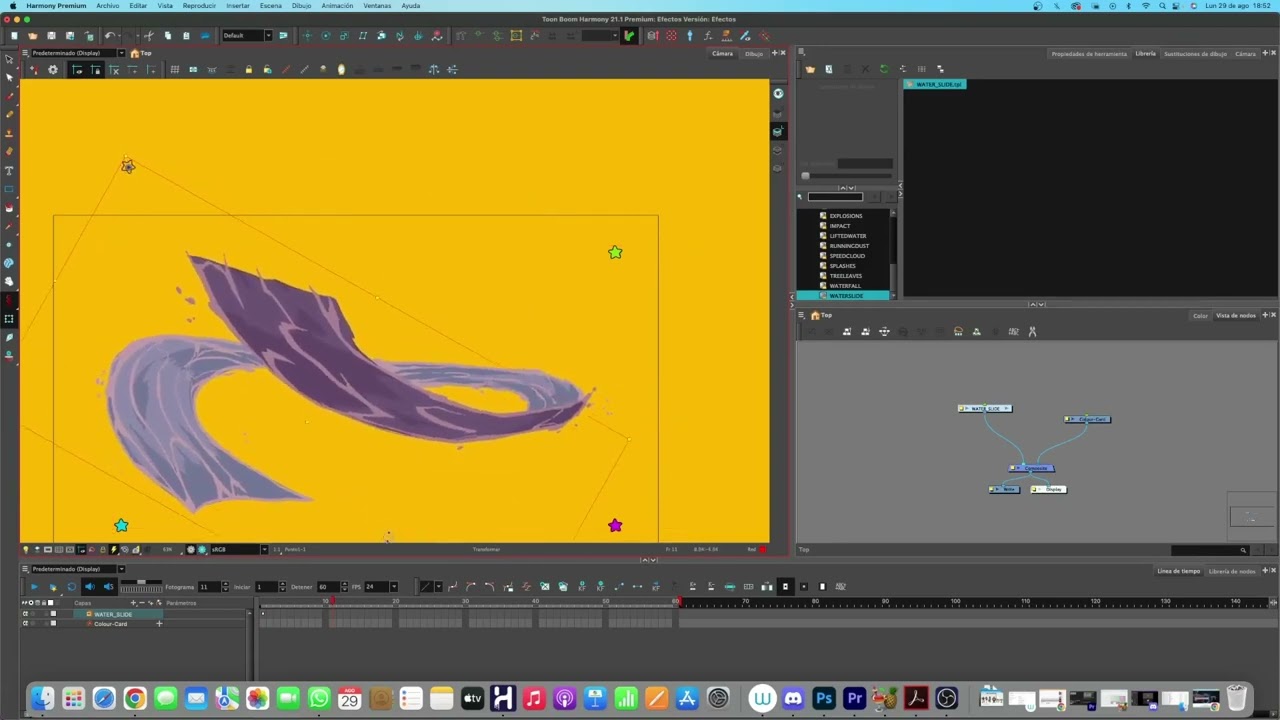The height and width of the screenshot is (720, 1280).
Task: Toggle the loop playback icon in the timeline
Action: click(71, 587)
